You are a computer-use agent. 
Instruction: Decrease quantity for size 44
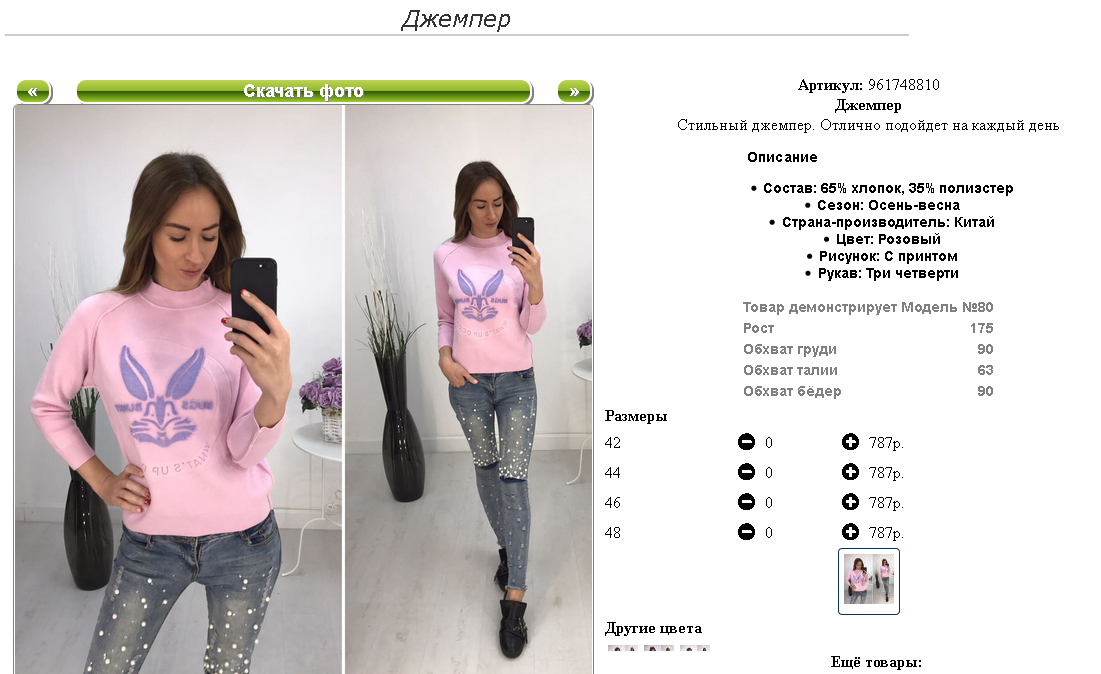[746, 472]
